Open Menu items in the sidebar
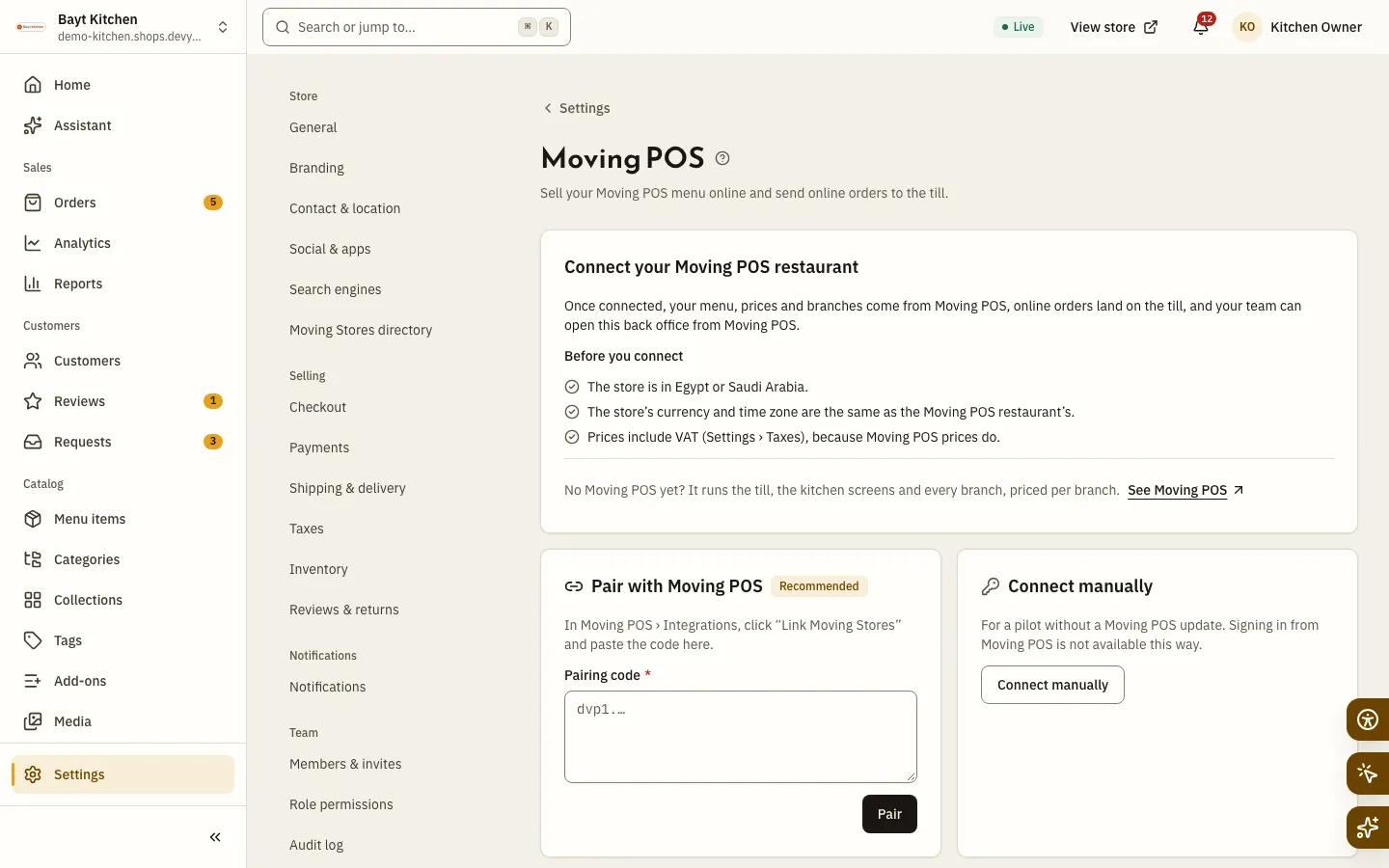Viewport: 1389px width, 868px height. pyautogui.click(x=123, y=519)
